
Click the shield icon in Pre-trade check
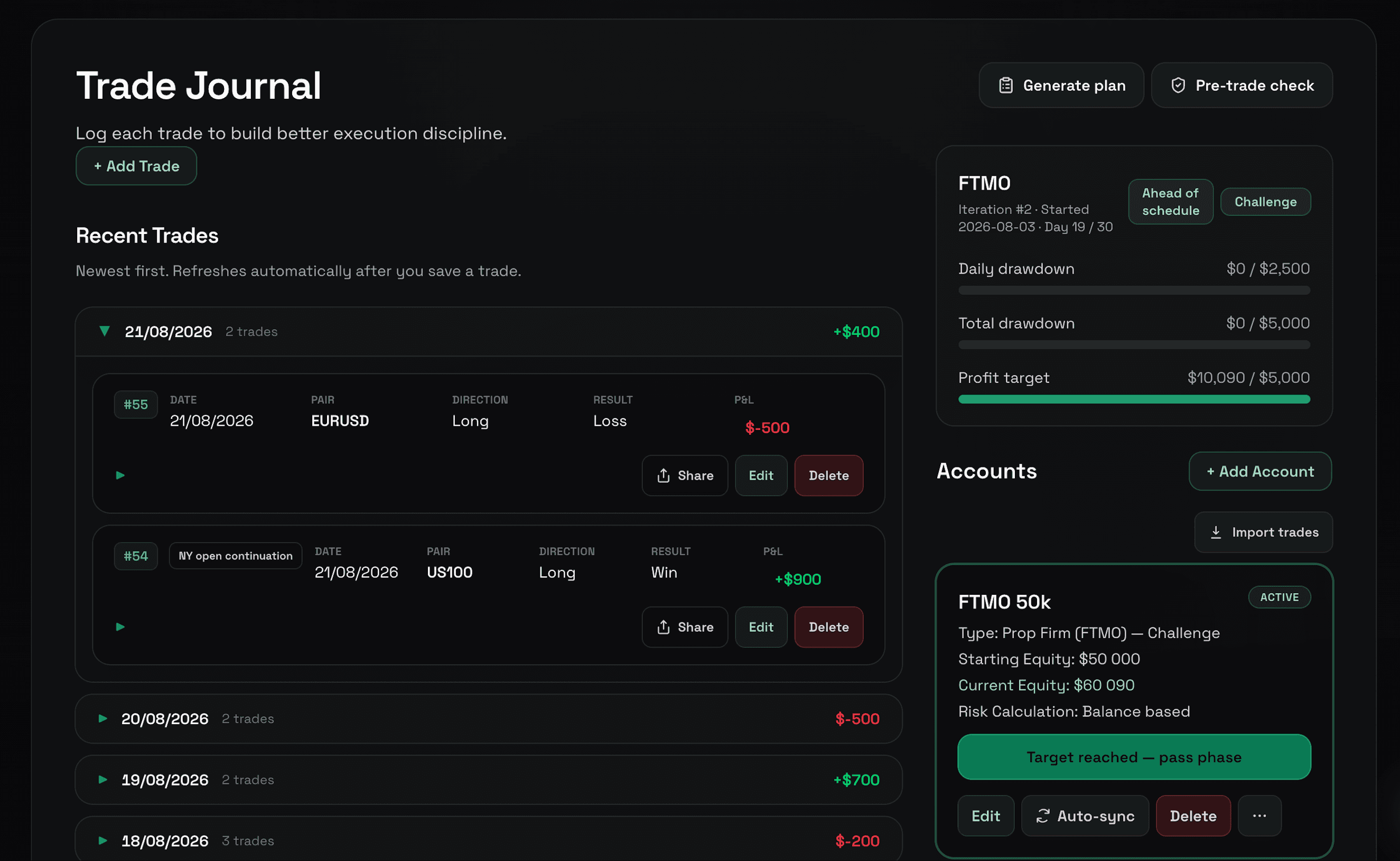pyautogui.click(x=1178, y=86)
